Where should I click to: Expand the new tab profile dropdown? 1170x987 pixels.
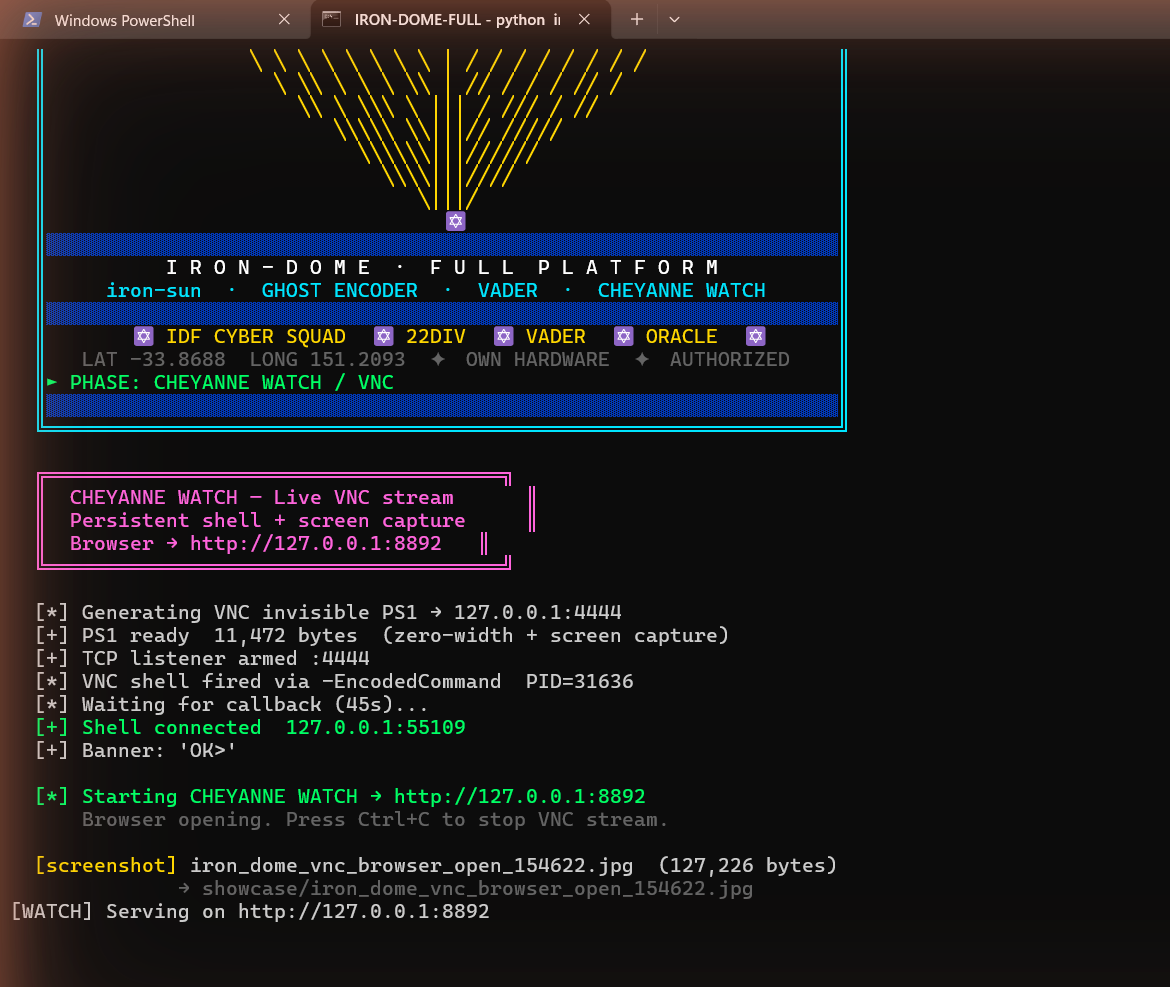(675, 19)
